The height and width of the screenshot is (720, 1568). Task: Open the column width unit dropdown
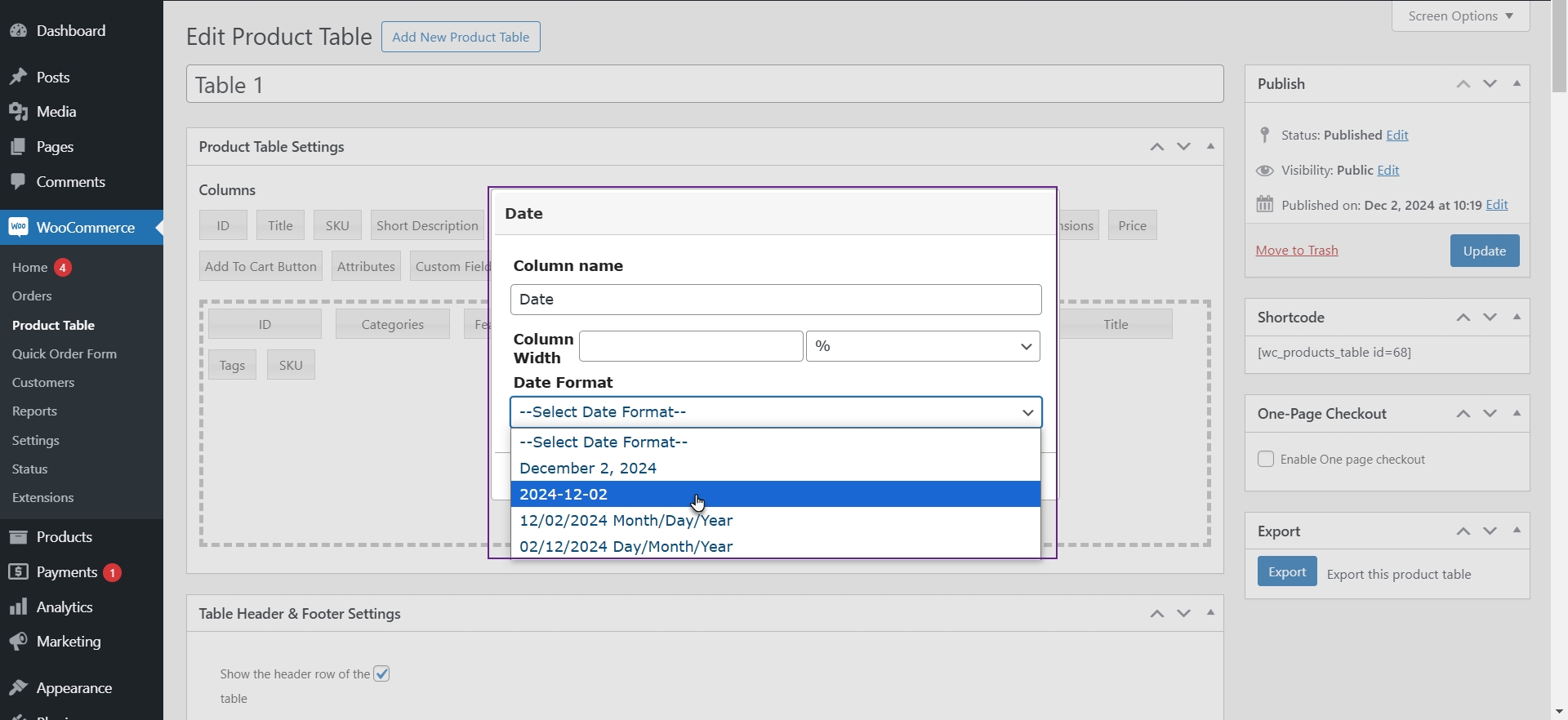[x=922, y=346]
